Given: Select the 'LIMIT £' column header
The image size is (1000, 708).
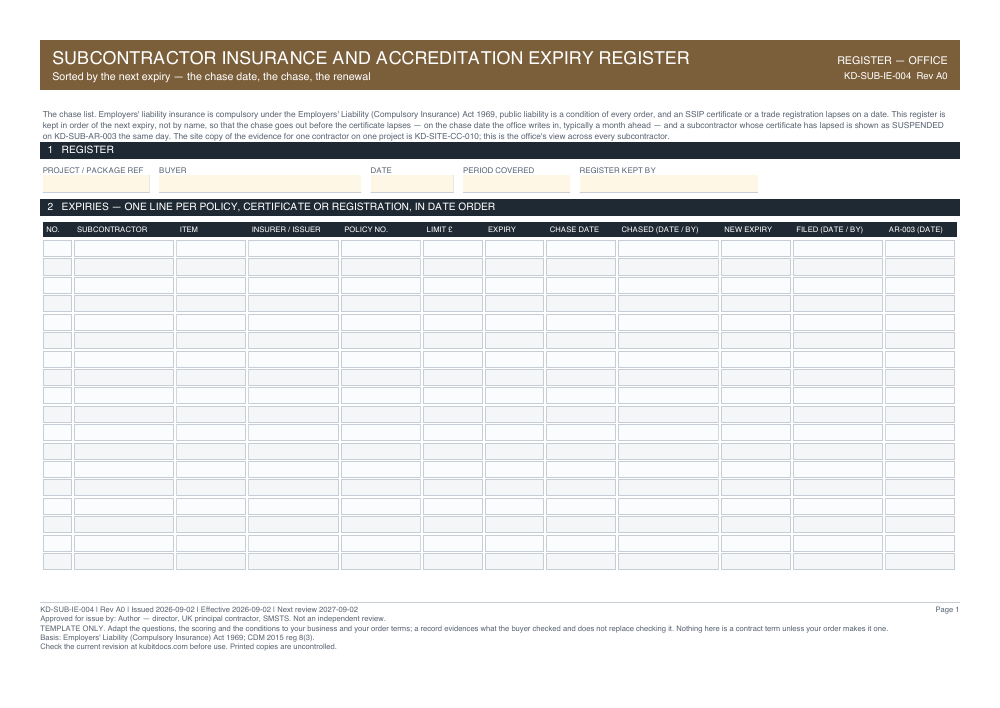Looking at the screenshot, I should (439, 230).
